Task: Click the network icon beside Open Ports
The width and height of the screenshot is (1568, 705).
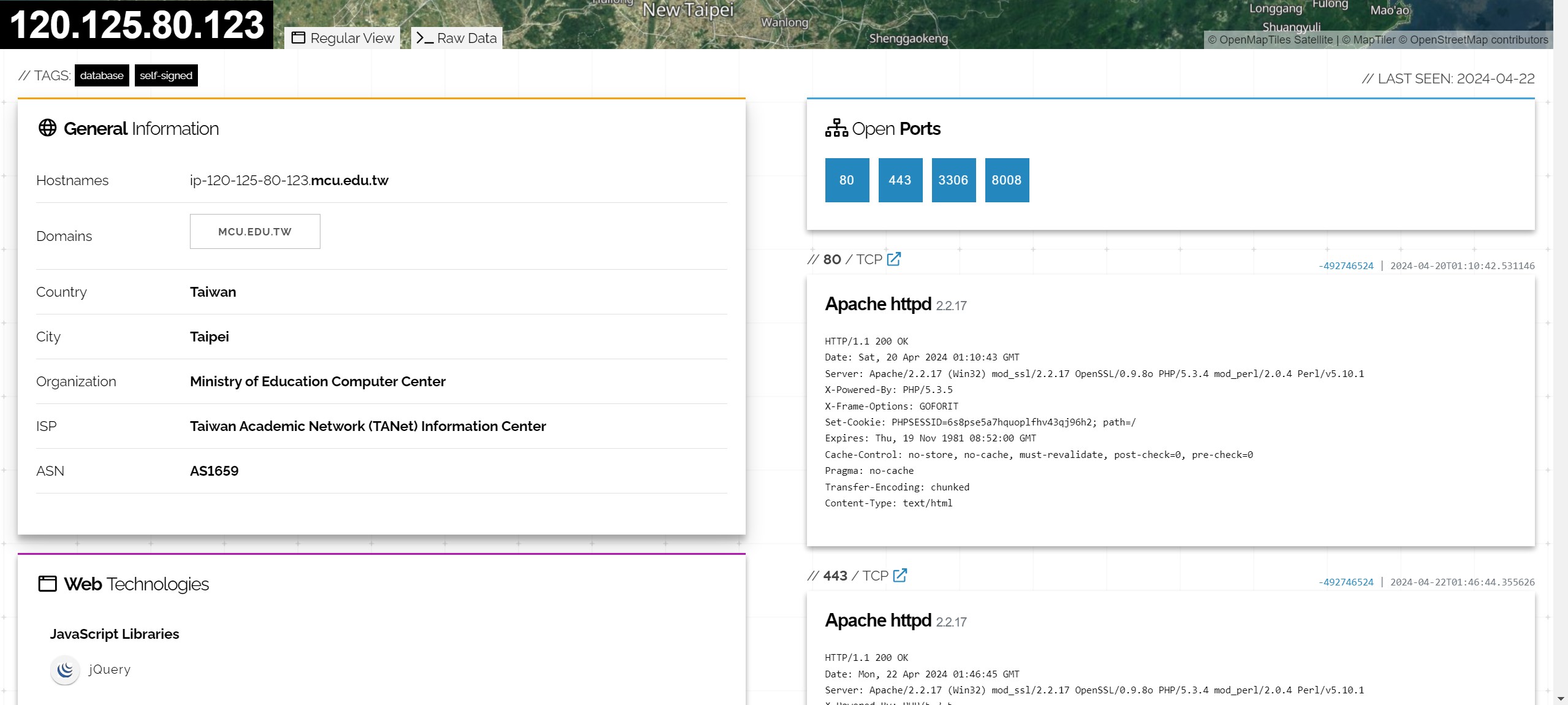Action: click(836, 128)
